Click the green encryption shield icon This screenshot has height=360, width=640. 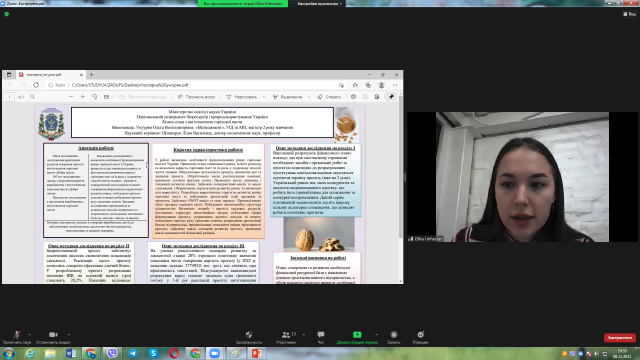[x=7, y=14]
